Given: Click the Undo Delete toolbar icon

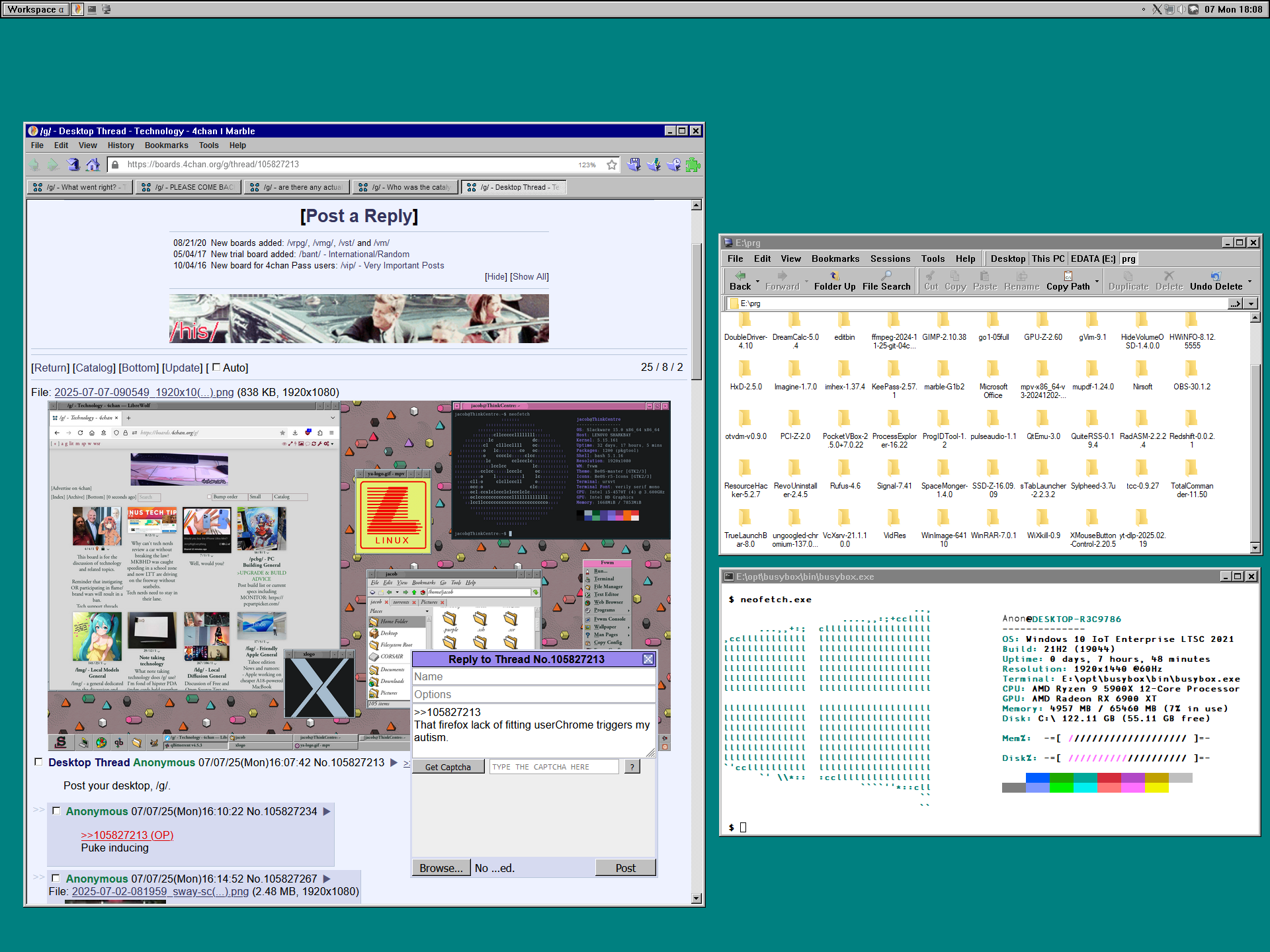Looking at the screenshot, I should pos(1216,280).
